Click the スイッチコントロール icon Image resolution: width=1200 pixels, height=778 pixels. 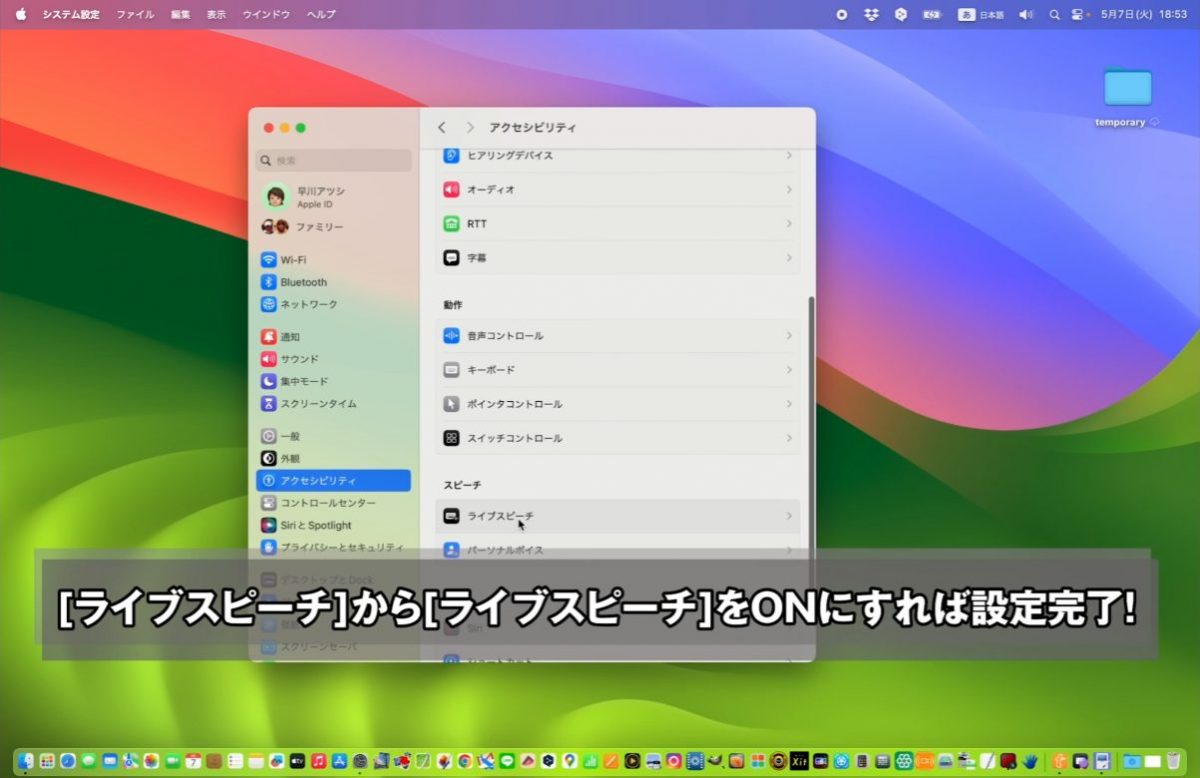pos(451,438)
